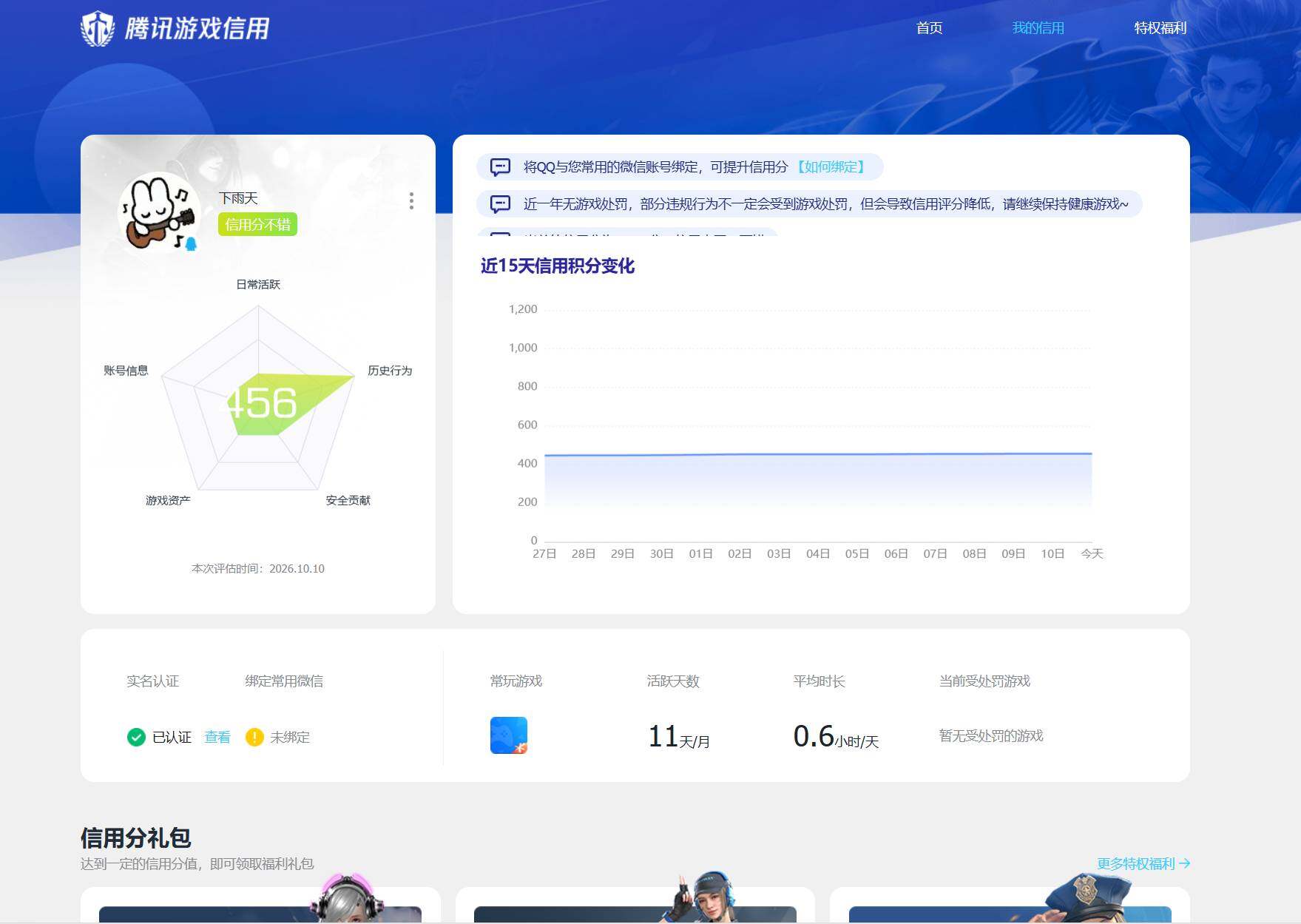Click the 今天 point on chart axis

pos(1092,554)
